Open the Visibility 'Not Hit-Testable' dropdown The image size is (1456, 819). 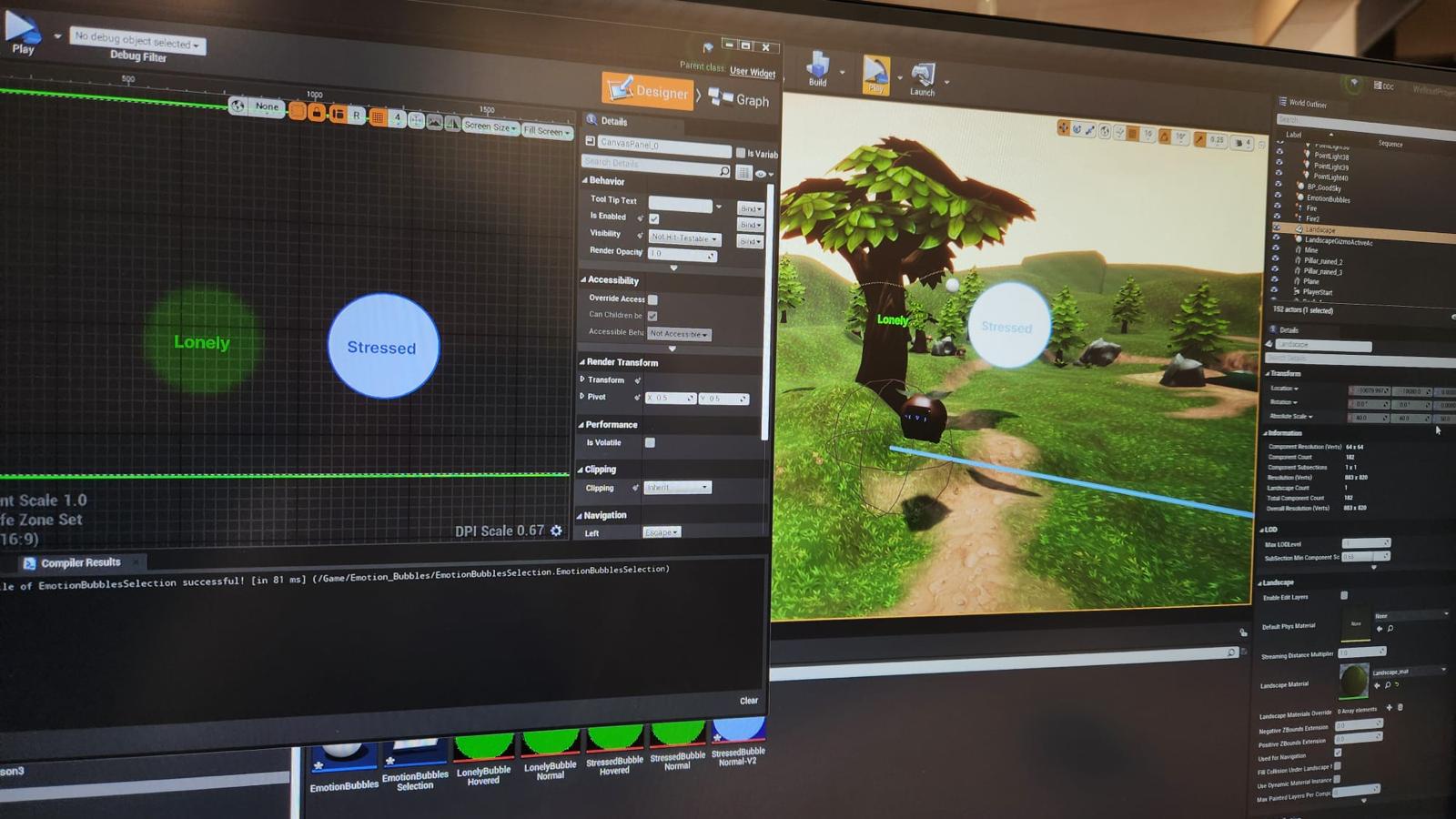pos(684,238)
